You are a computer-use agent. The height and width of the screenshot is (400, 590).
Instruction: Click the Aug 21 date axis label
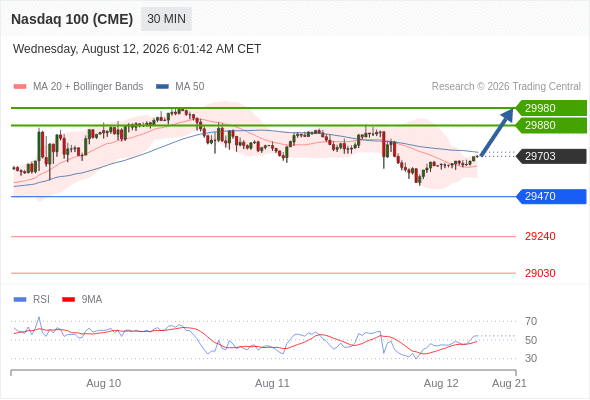click(x=509, y=383)
